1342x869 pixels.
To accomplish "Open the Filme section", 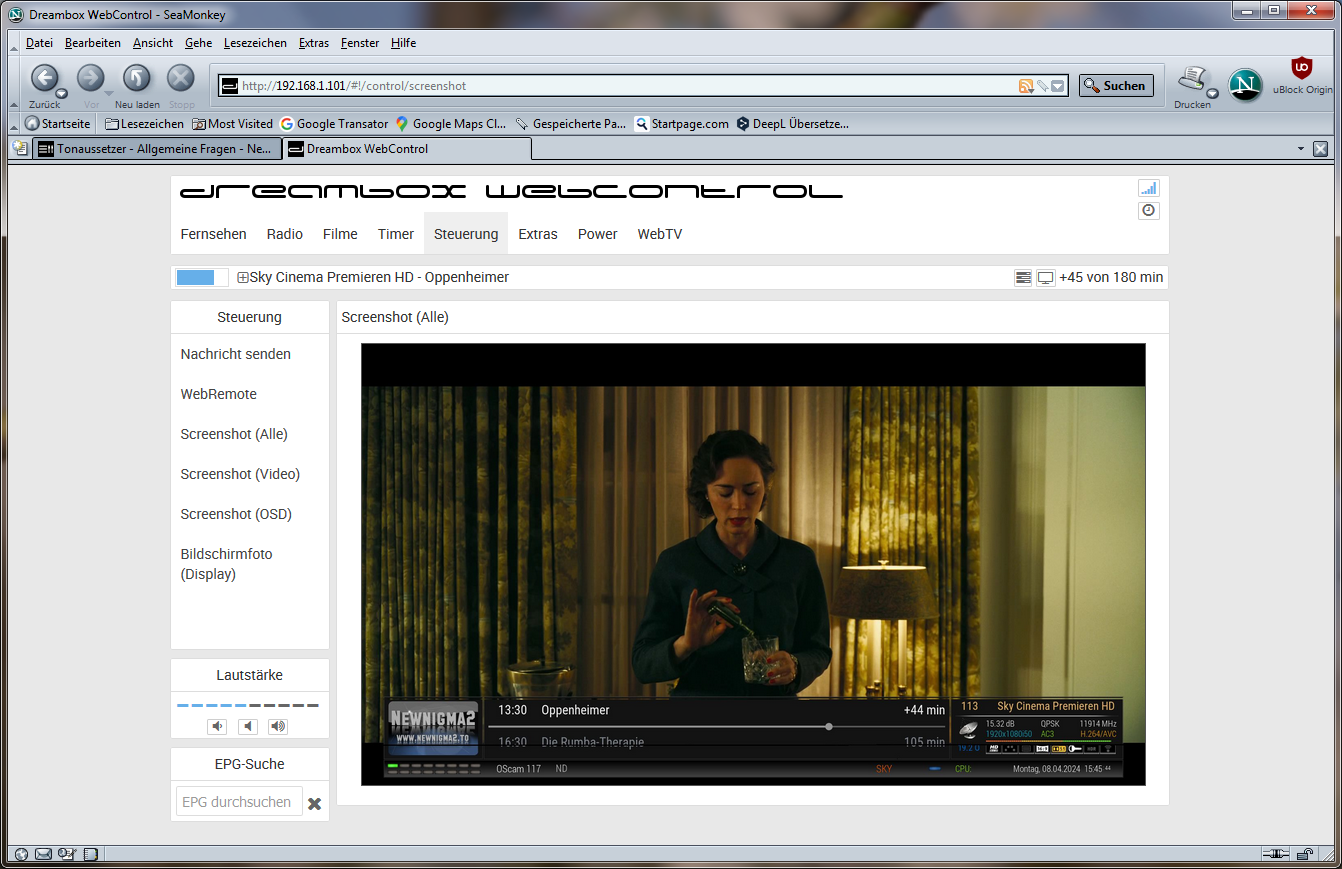I will 340,234.
